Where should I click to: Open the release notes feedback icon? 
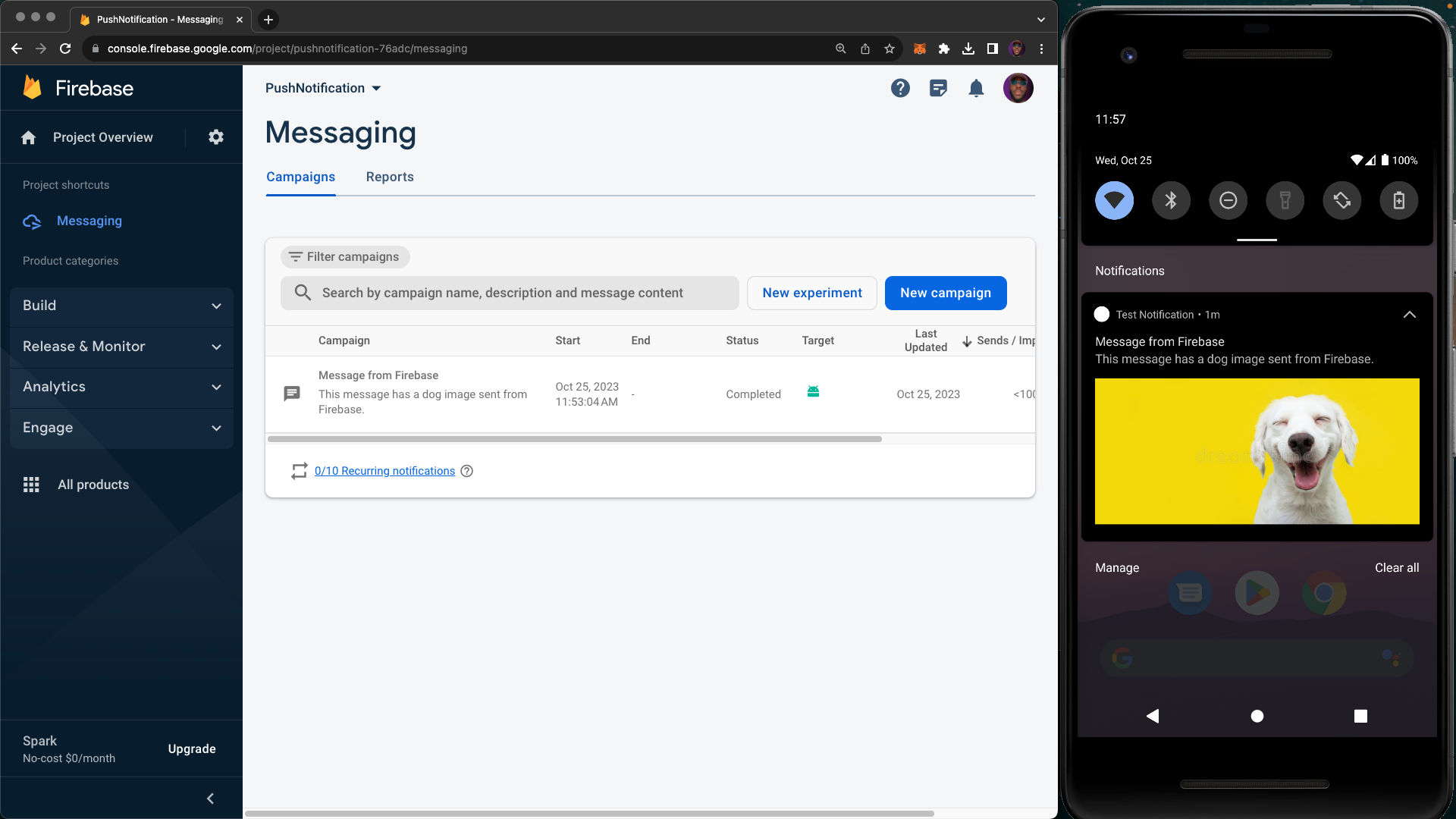(938, 88)
